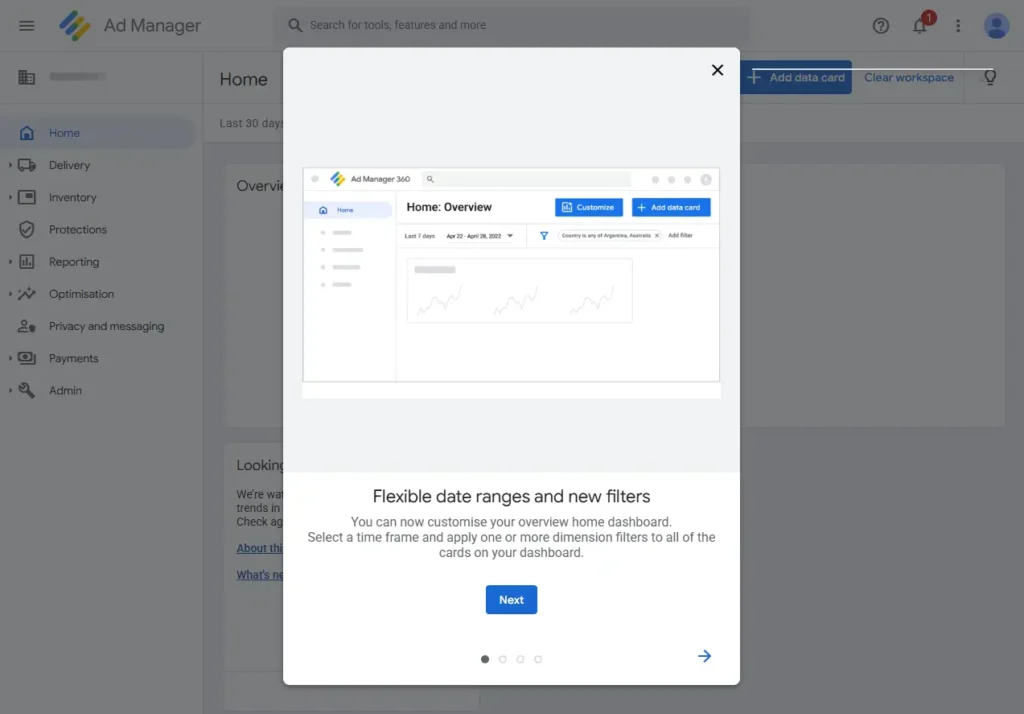The height and width of the screenshot is (714, 1024).
Task: Select the third pagination dot
Action: pyautogui.click(x=520, y=659)
